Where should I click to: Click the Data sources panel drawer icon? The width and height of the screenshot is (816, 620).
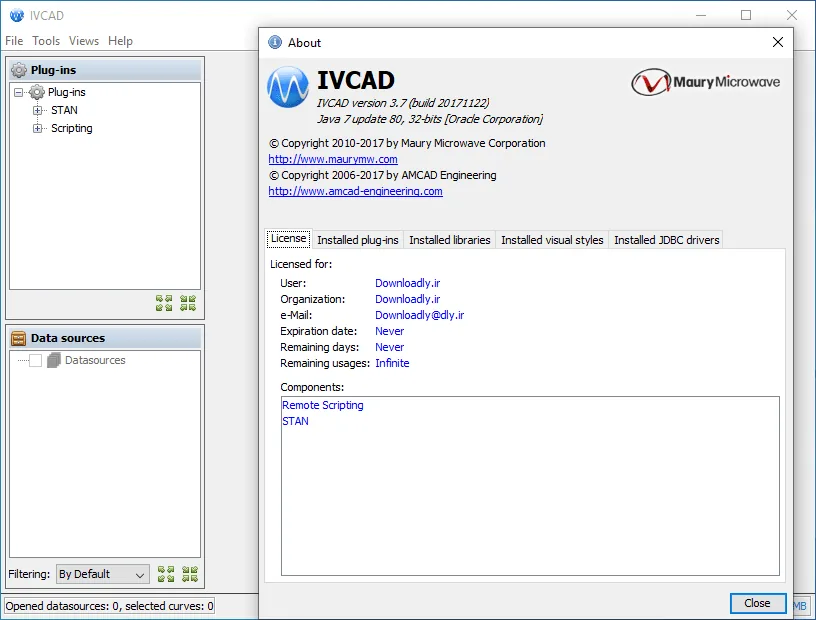18,338
